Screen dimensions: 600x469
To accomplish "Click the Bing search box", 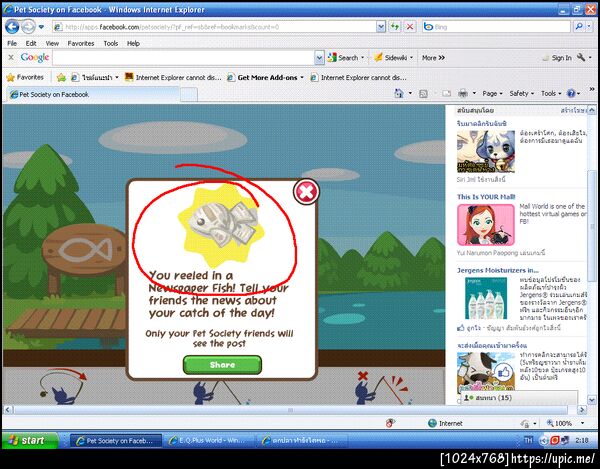I will pos(496,27).
